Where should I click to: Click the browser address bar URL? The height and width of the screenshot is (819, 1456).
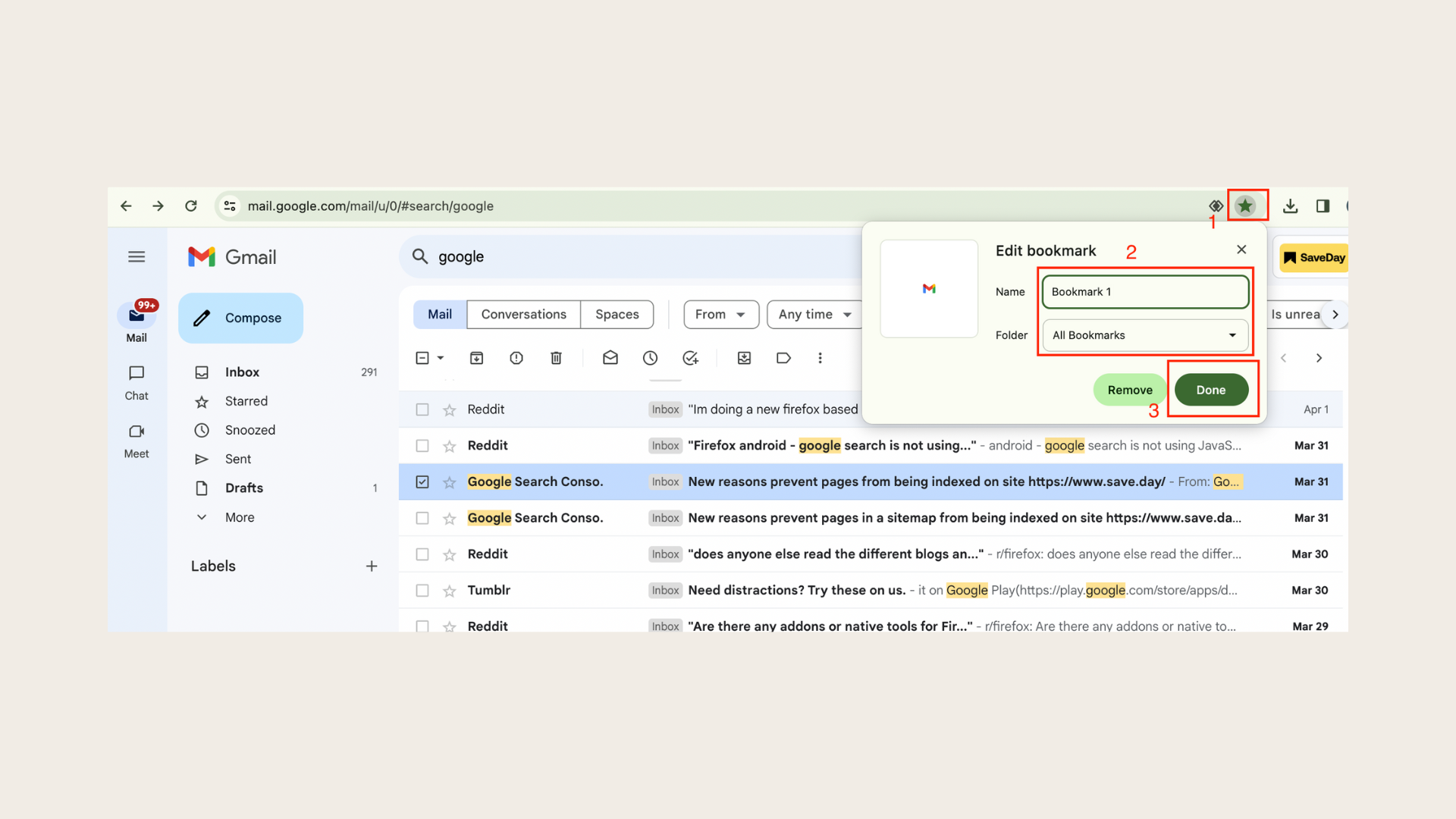(x=371, y=206)
